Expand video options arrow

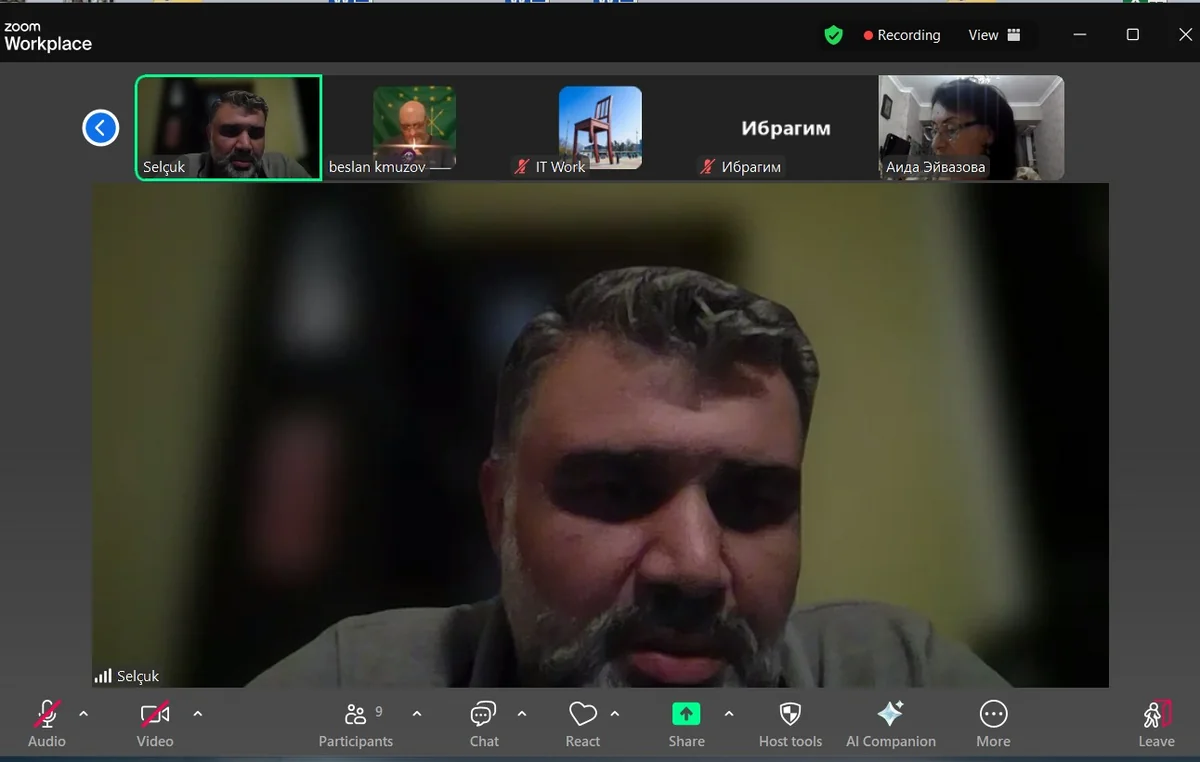pyautogui.click(x=198, y=714)
